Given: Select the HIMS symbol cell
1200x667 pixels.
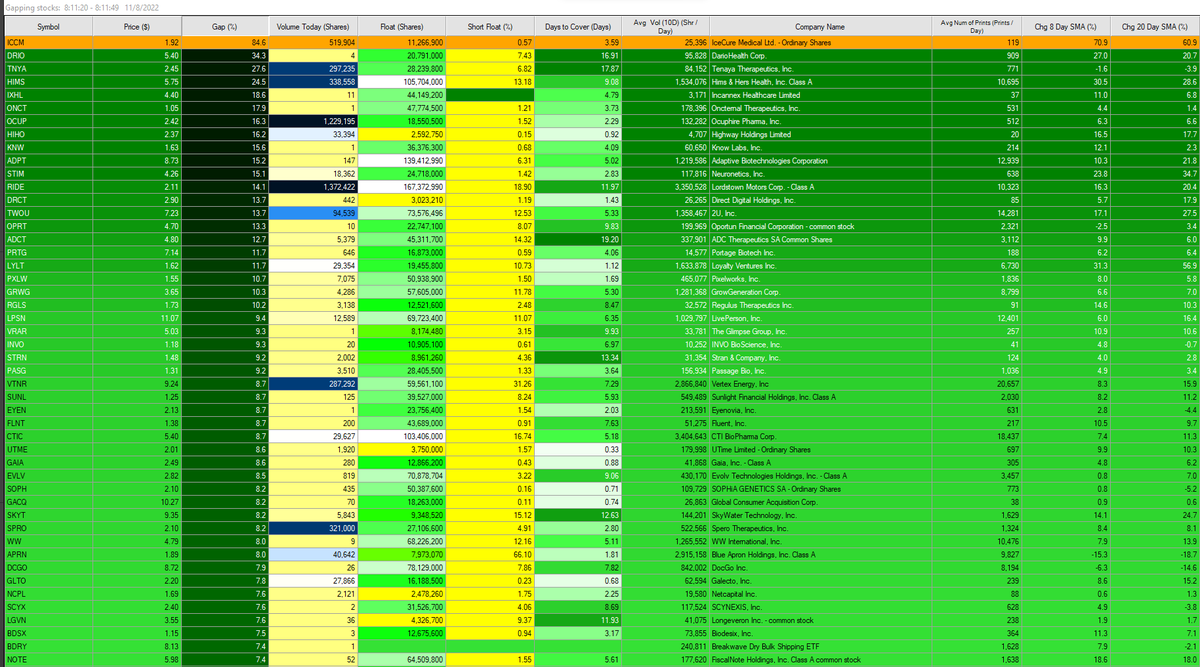Looking at the screenshot, I should click(x=48, y=81).
